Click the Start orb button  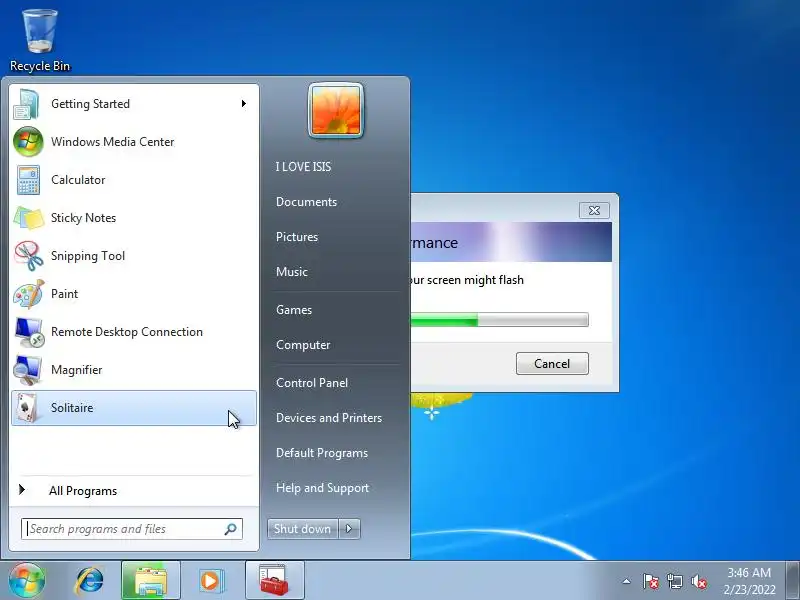point(27,580)
